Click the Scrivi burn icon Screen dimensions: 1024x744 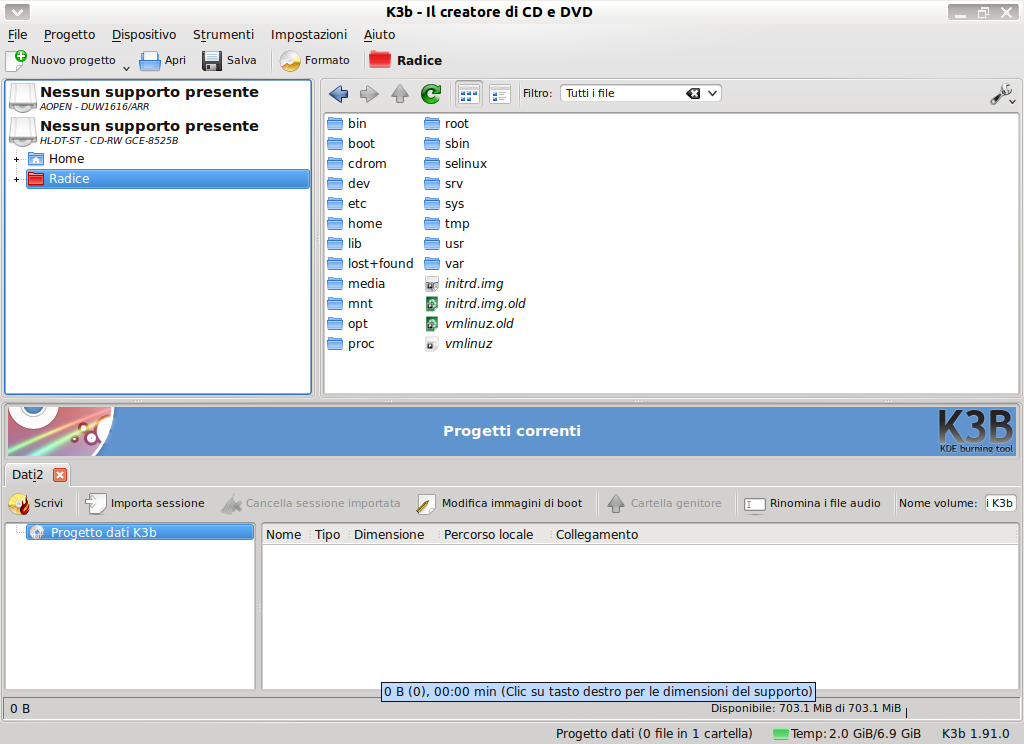pyautogui.click(x=18, y=503)
